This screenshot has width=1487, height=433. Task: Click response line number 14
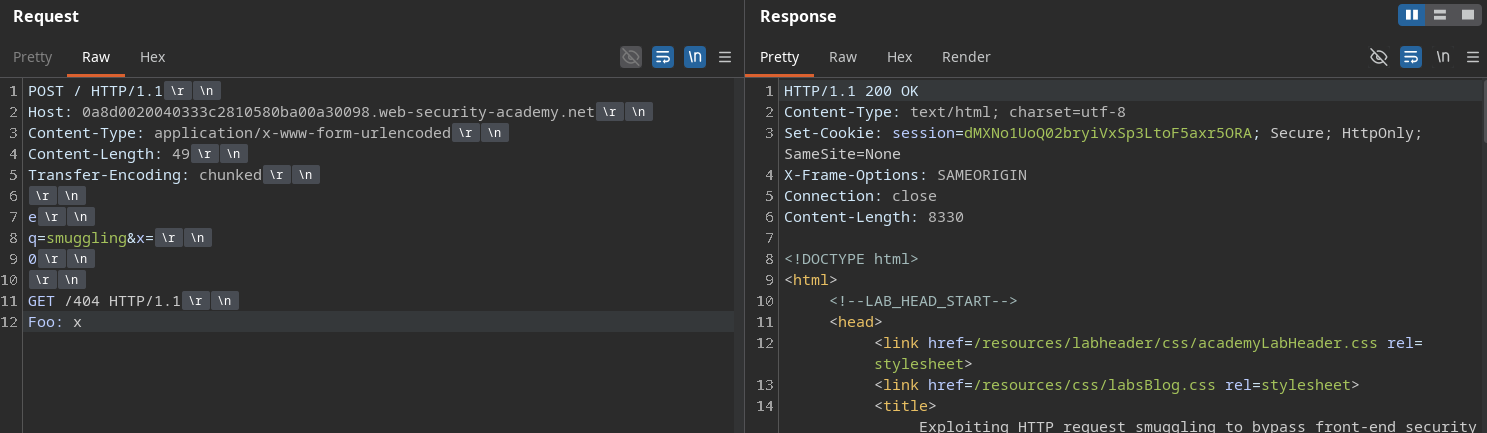(765, 406)
